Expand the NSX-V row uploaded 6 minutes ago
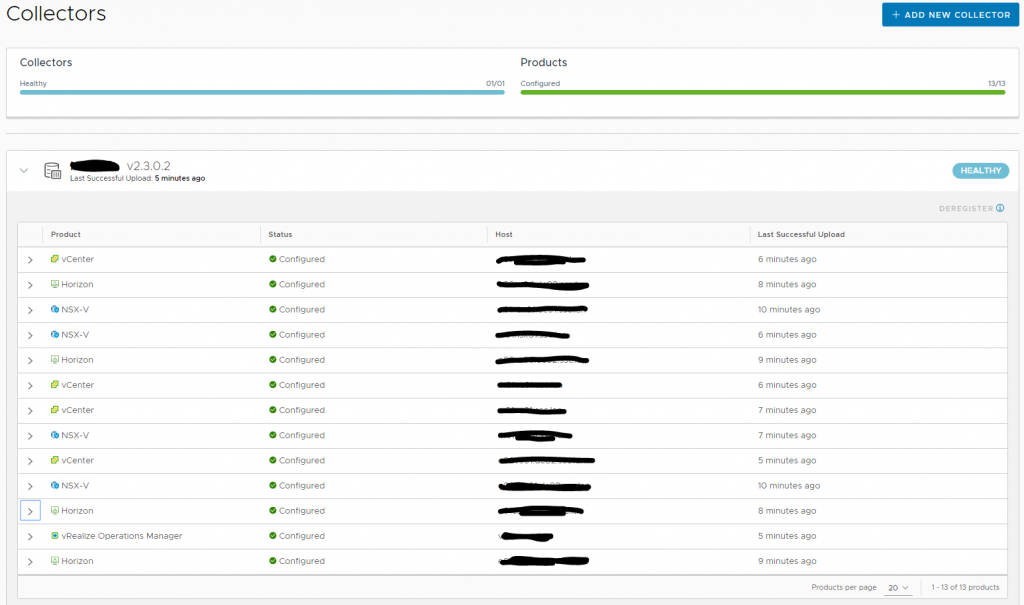Viewport: 1024px width, 605px height. (x=30, y=335)
